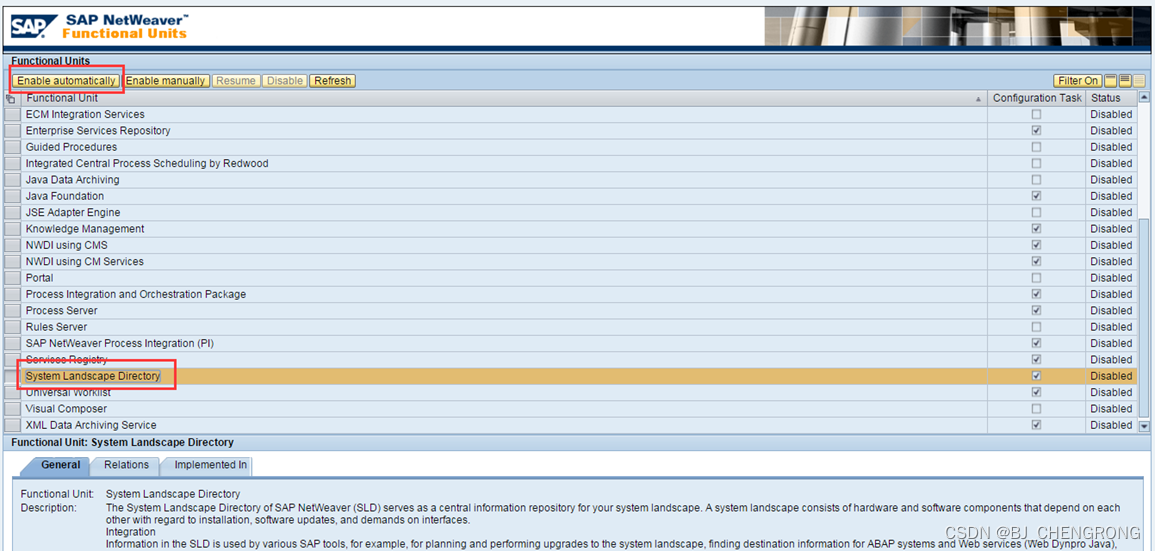The width and height of the screenshot is (1155, 551).
Task: Click the greyed Disable button
Action: pos(285,81)
